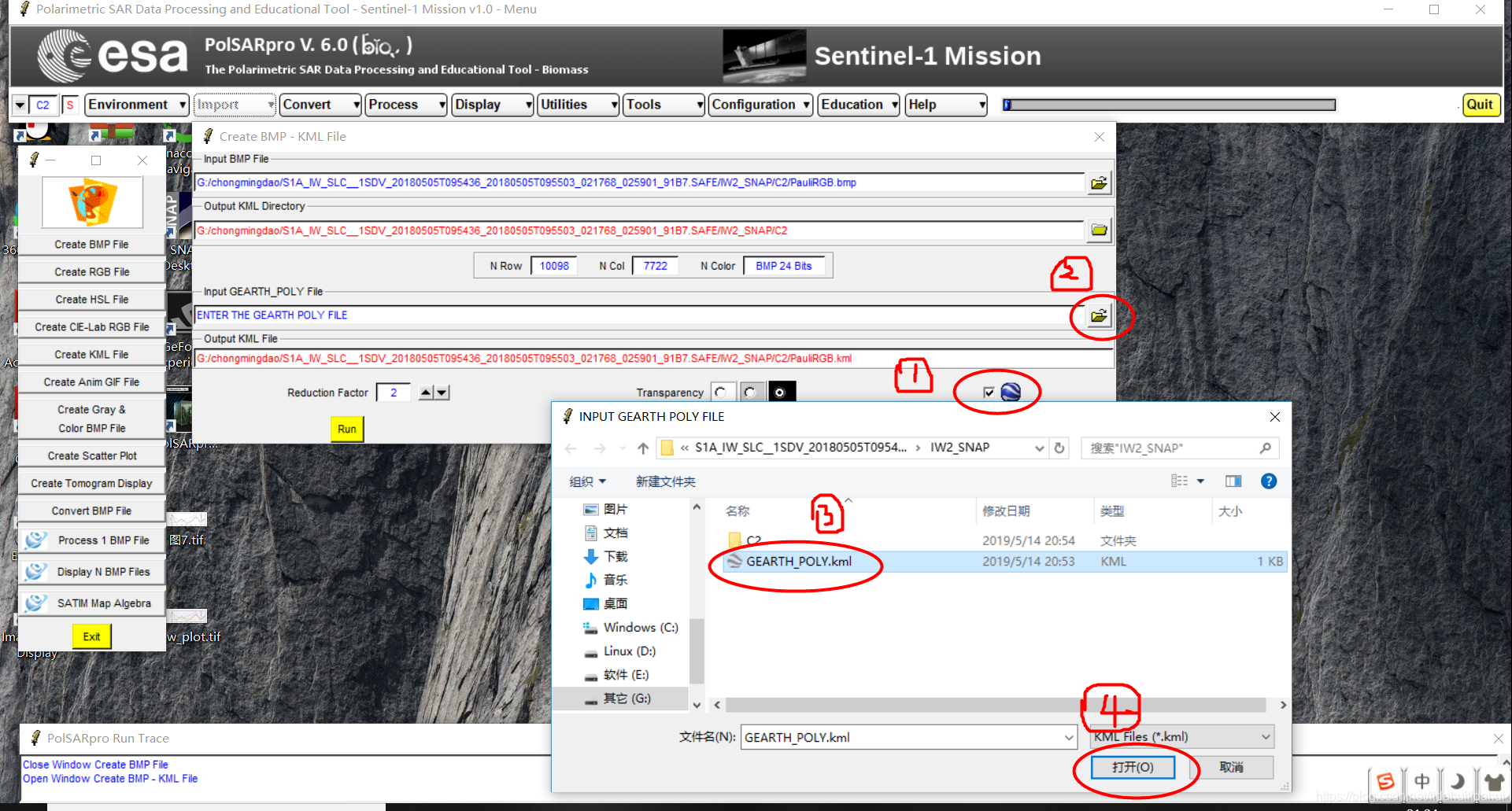This screenshot has height=811, width=1512.
Task: Click the Display N BMP Files icon
Action: (35, 572)
